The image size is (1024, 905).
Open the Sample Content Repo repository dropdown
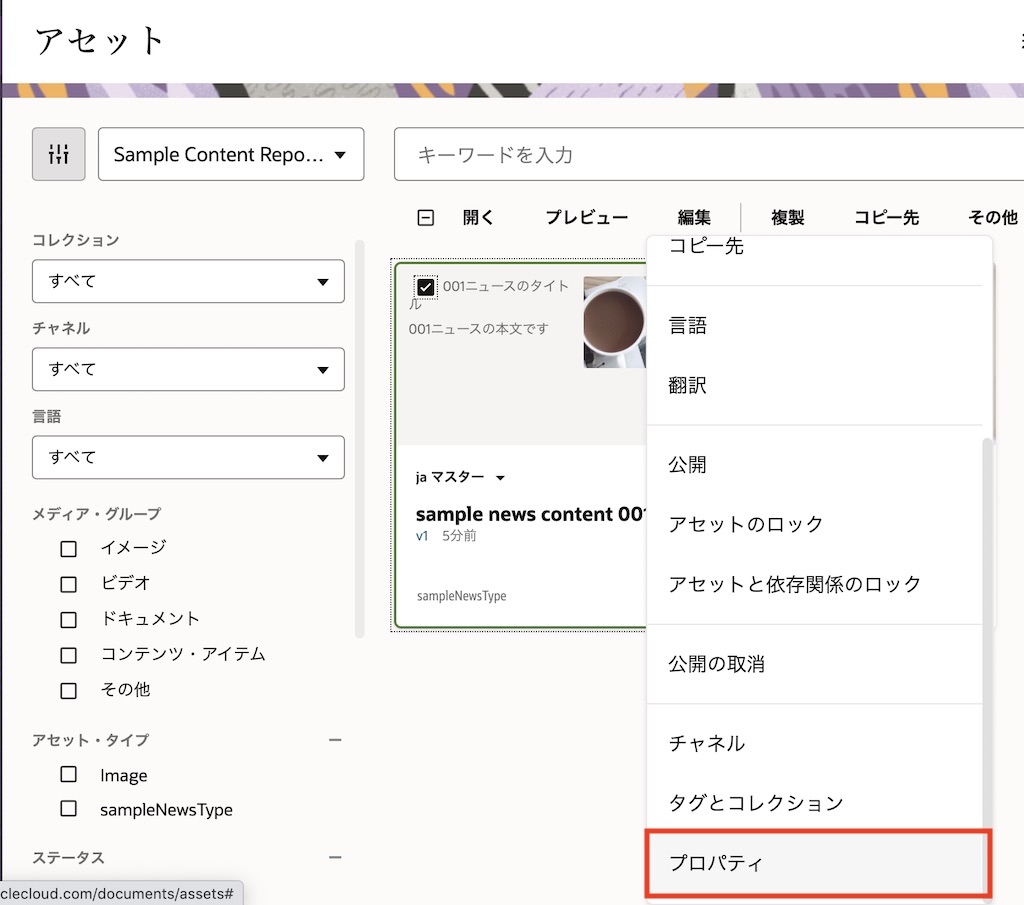coord(231,154)
